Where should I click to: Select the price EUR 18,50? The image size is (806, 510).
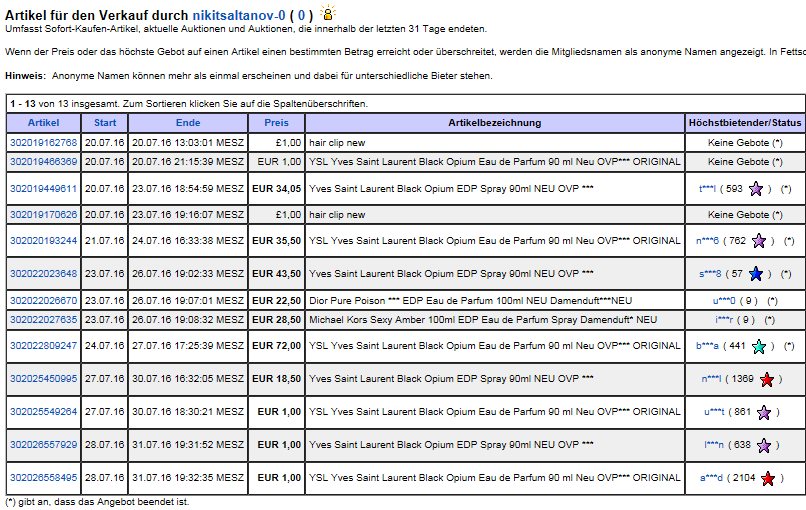point(277,378)
